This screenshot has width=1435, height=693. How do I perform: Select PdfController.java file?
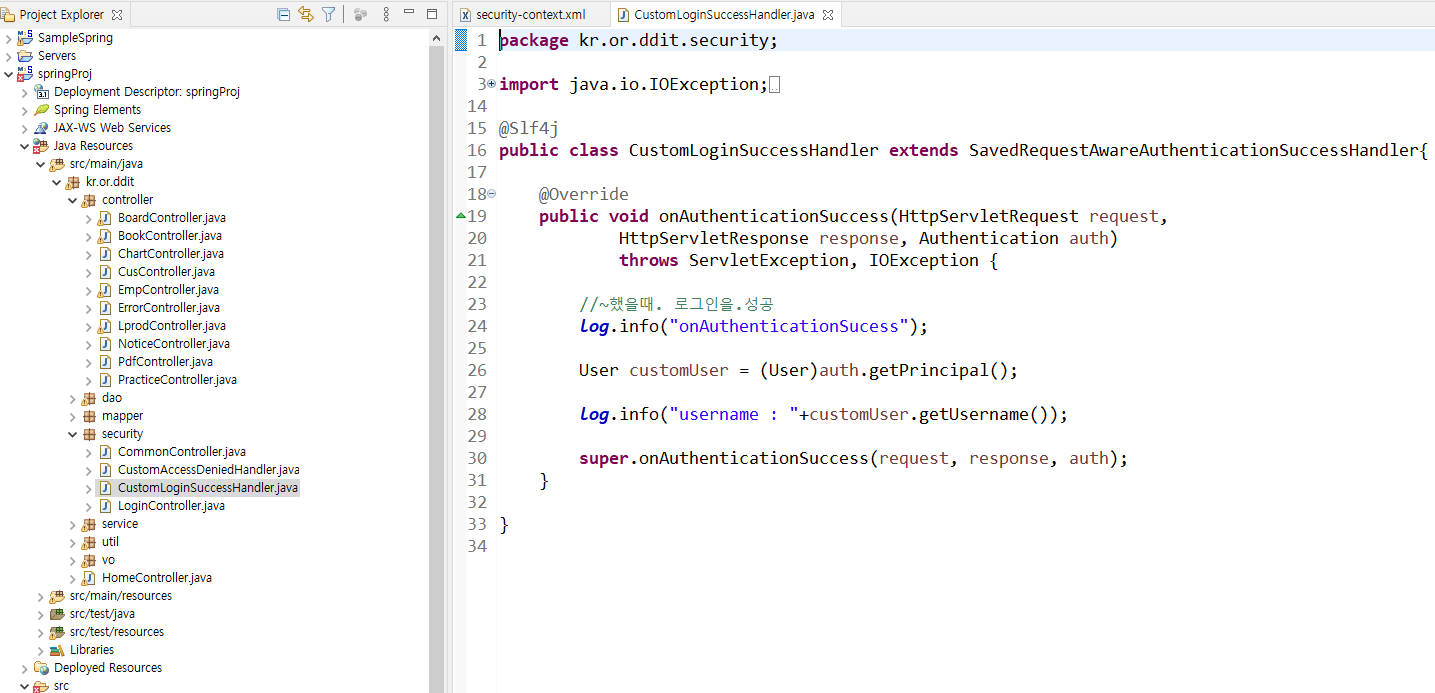click(165, 362)
